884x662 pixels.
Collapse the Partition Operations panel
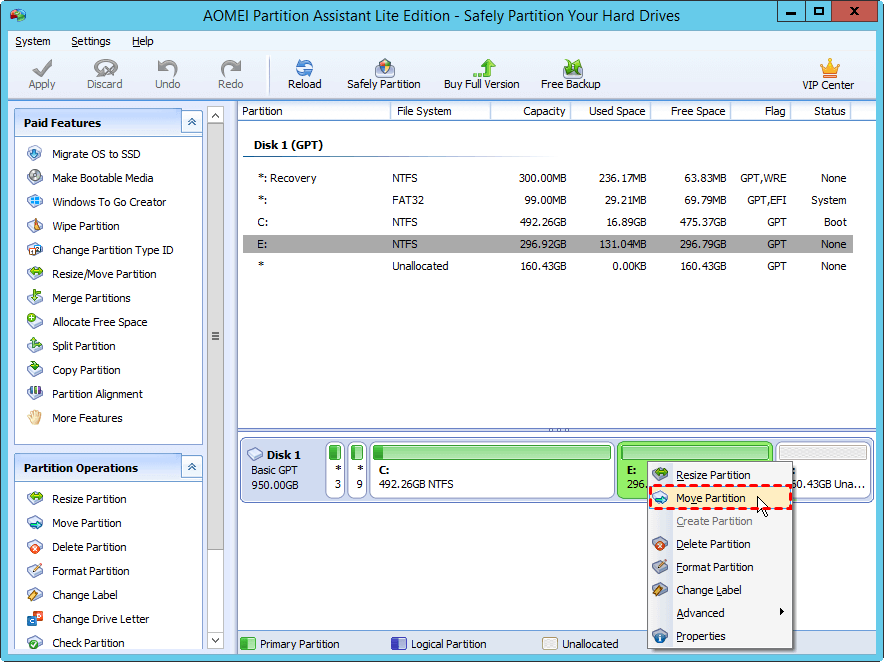(192, 467)
